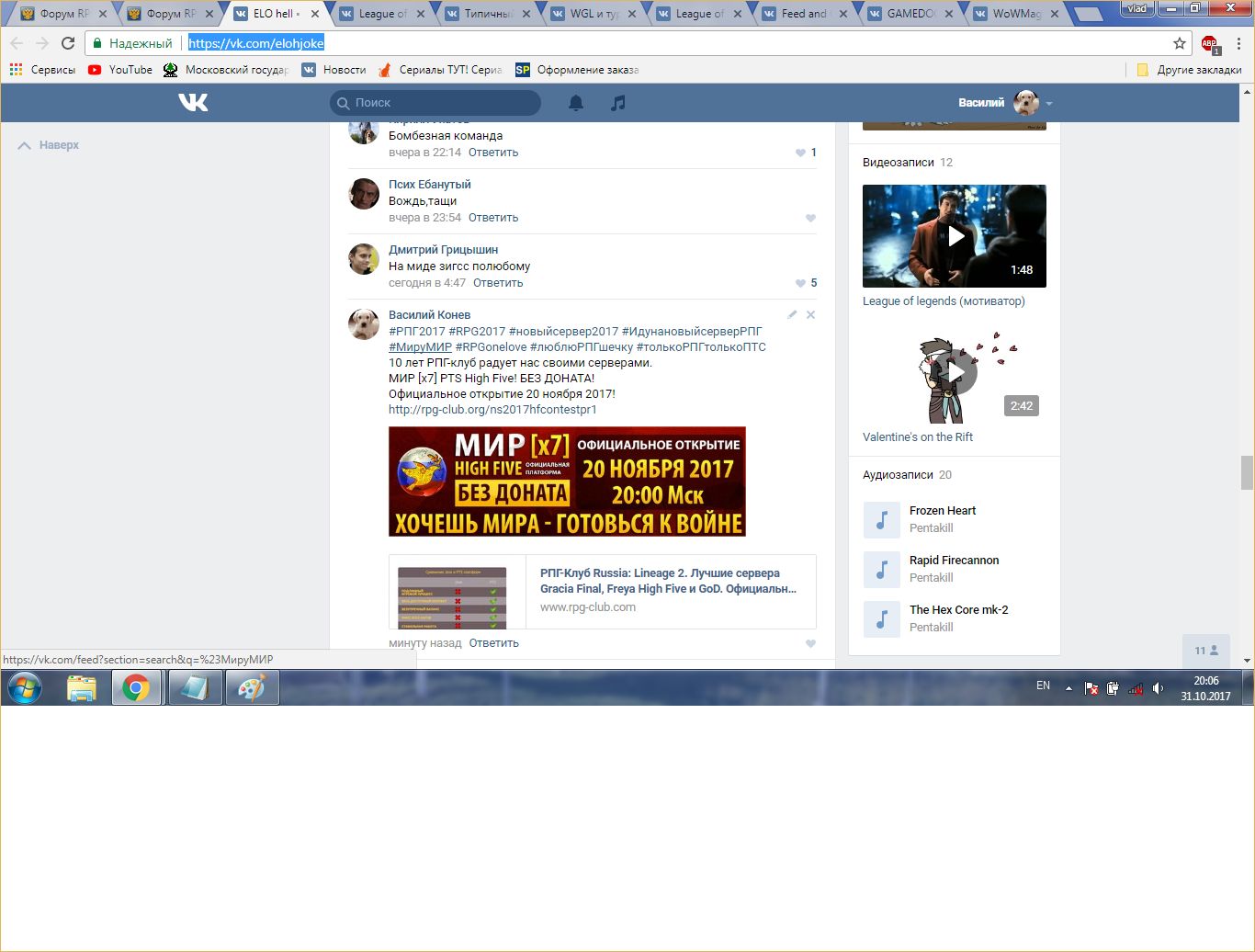The height and width of the screenshot is (952, 1255).
Task: Reload the page in Chrome
Action: (x=68, y=43)
